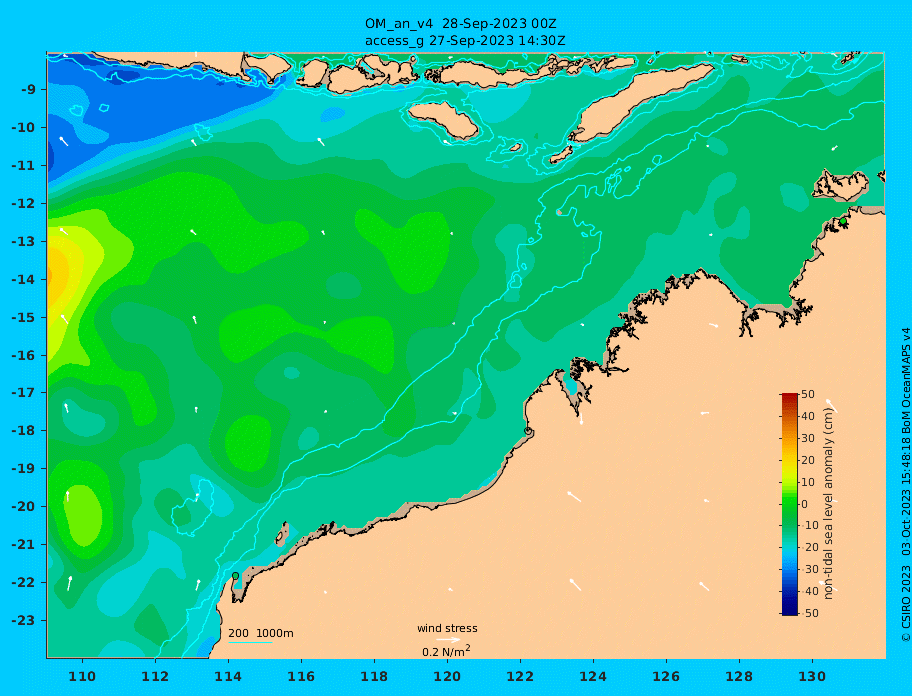Click the latitude label -13
Screen dimensions: 912x696
24,241
